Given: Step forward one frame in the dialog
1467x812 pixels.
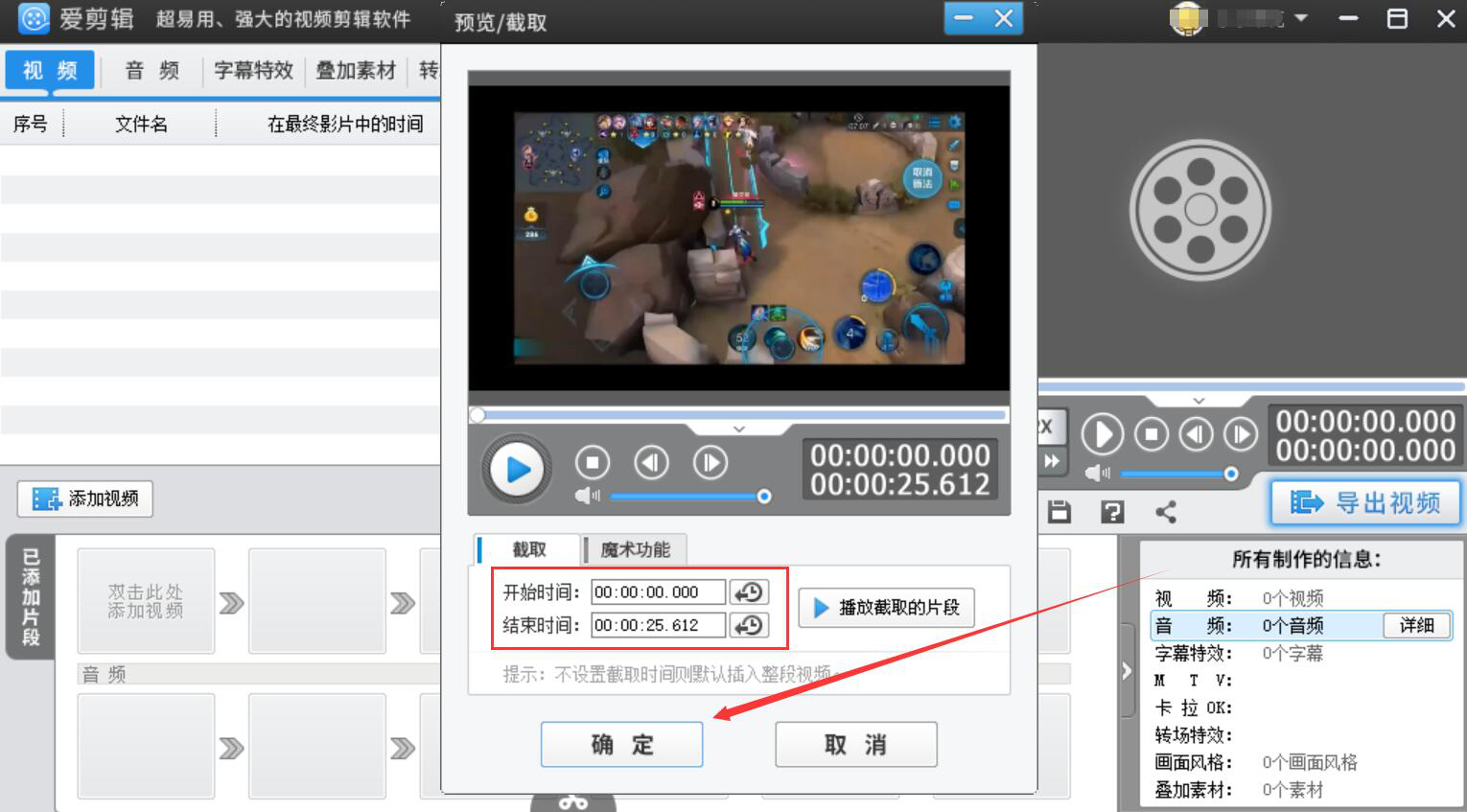Looking at the screenshot, I should (710, 463).
